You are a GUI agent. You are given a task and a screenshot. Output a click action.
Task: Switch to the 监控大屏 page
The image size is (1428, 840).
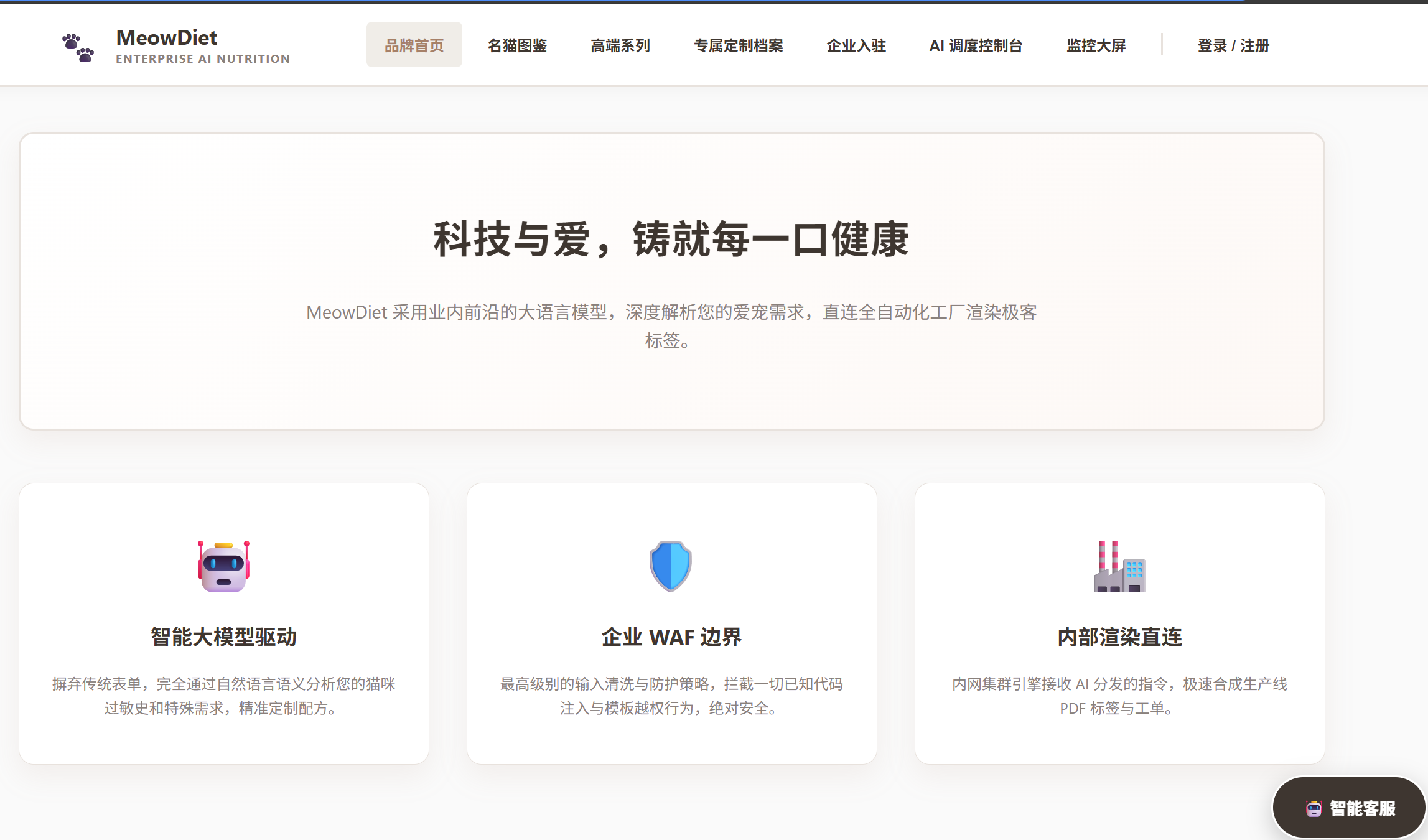(1096, 45)
